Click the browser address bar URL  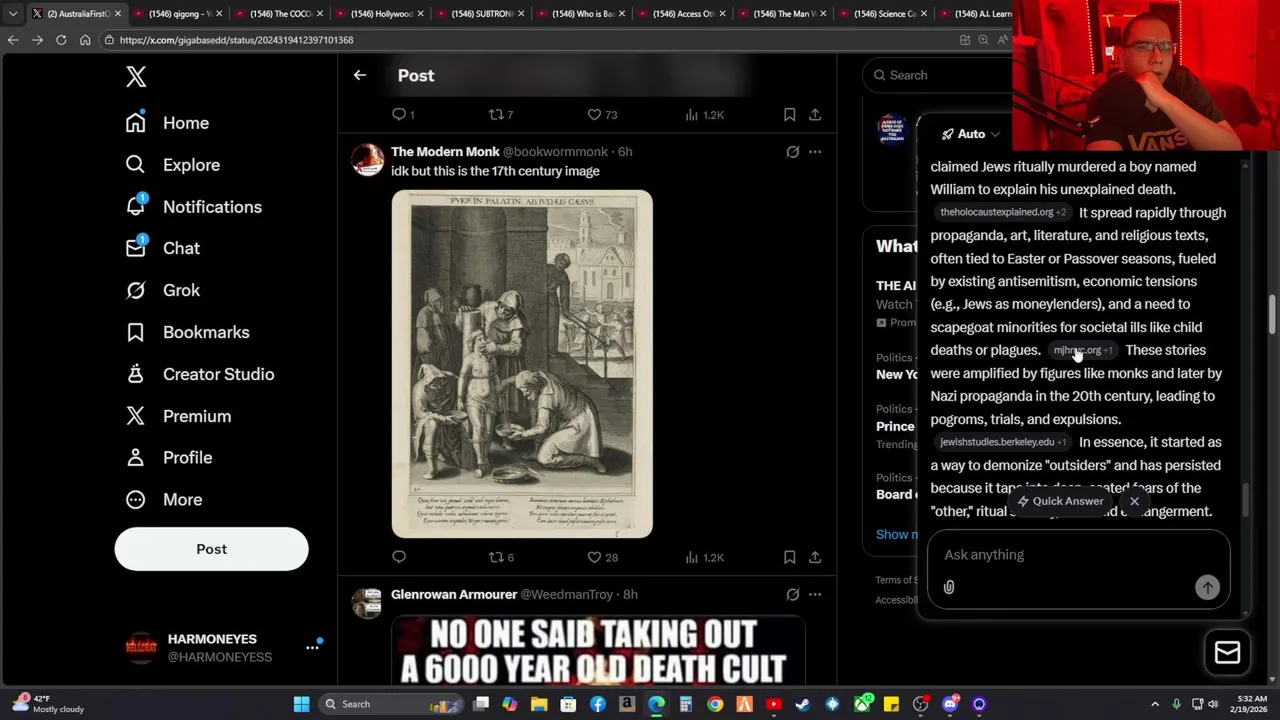(236, 40)
